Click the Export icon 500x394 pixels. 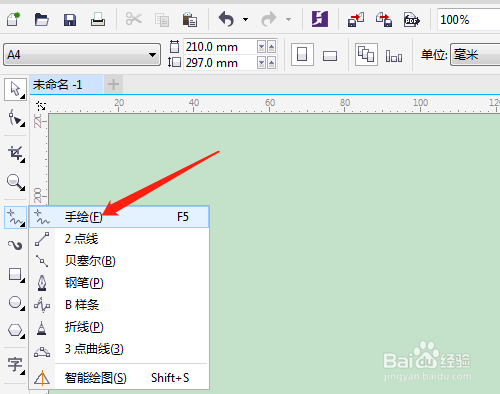(384, 19)
